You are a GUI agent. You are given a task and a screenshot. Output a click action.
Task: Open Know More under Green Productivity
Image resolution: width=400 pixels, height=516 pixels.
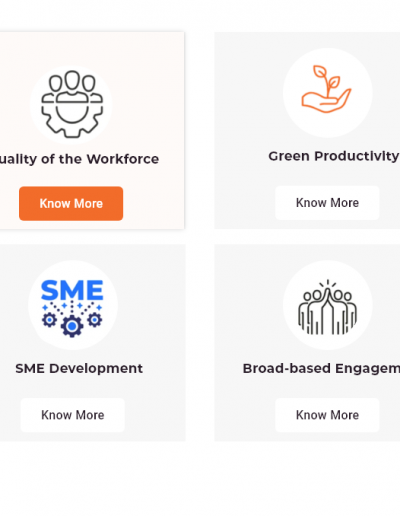[x=327, y=203]
